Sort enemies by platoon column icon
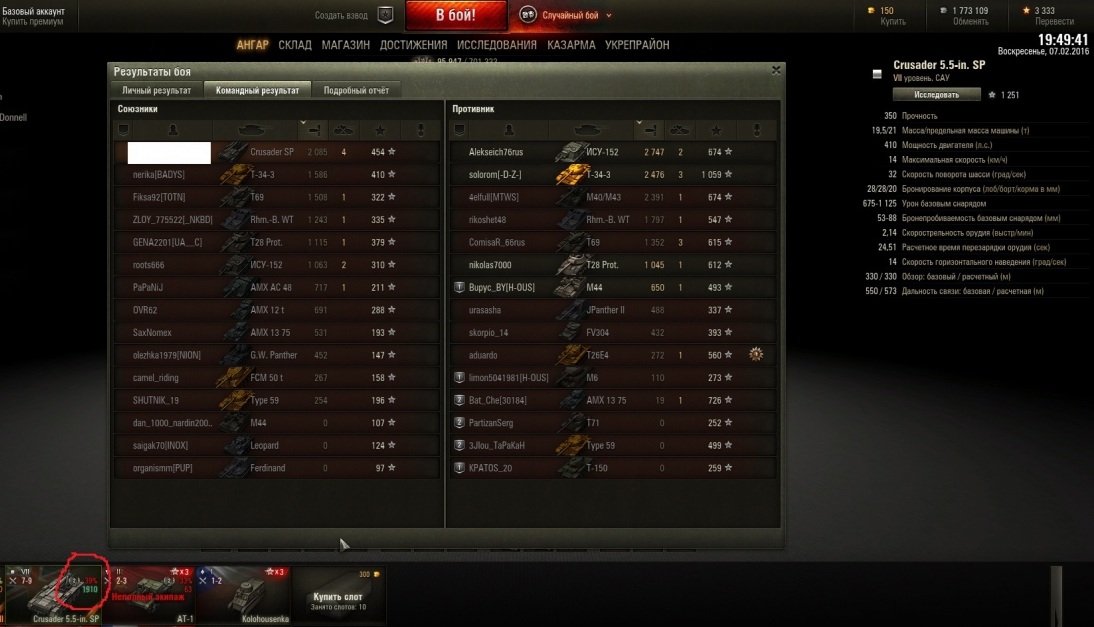 pos(459,130)
